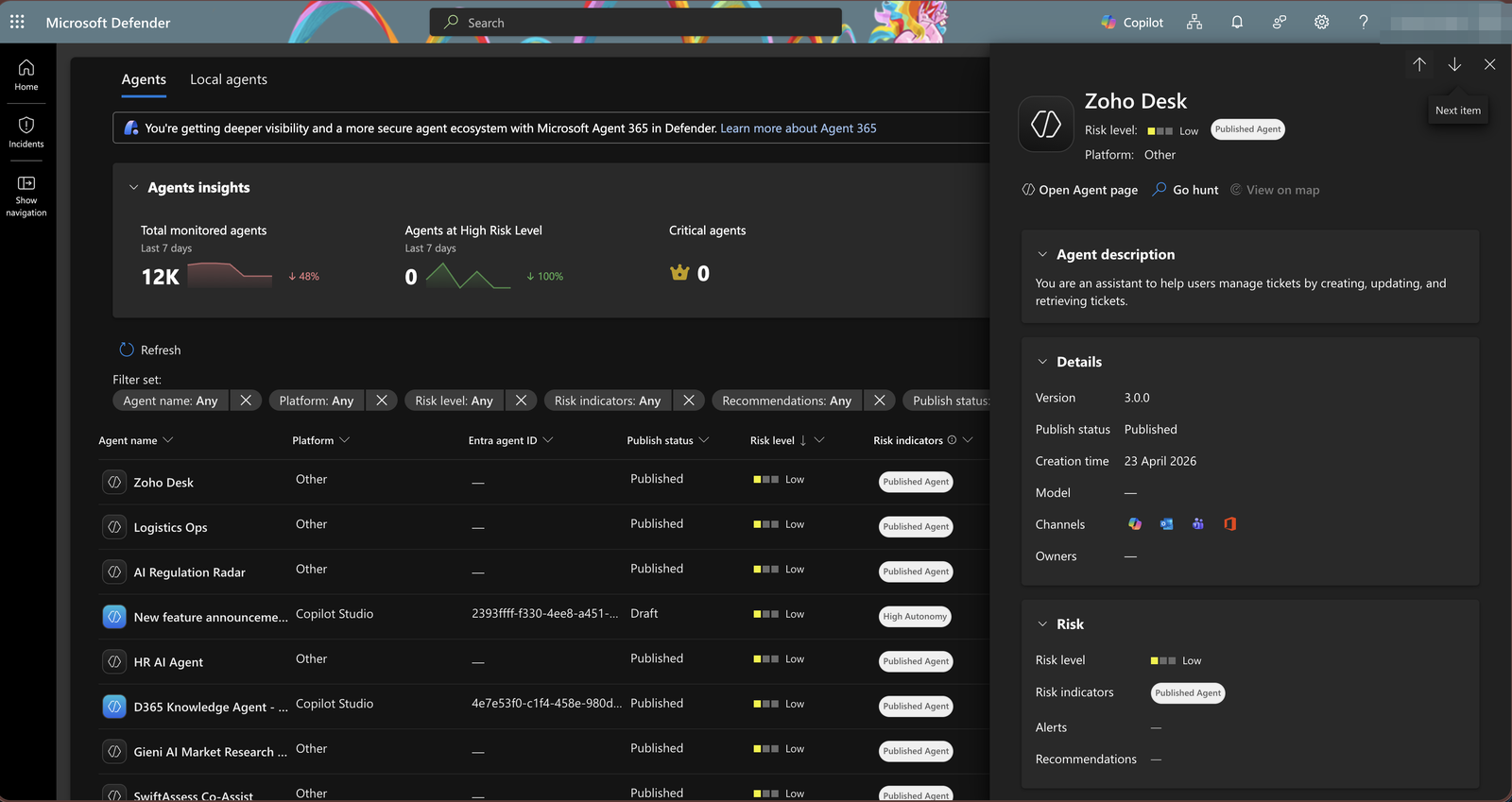Go to Home in the sidebar
The image size is (1512, 802).
tap(26, 75)
